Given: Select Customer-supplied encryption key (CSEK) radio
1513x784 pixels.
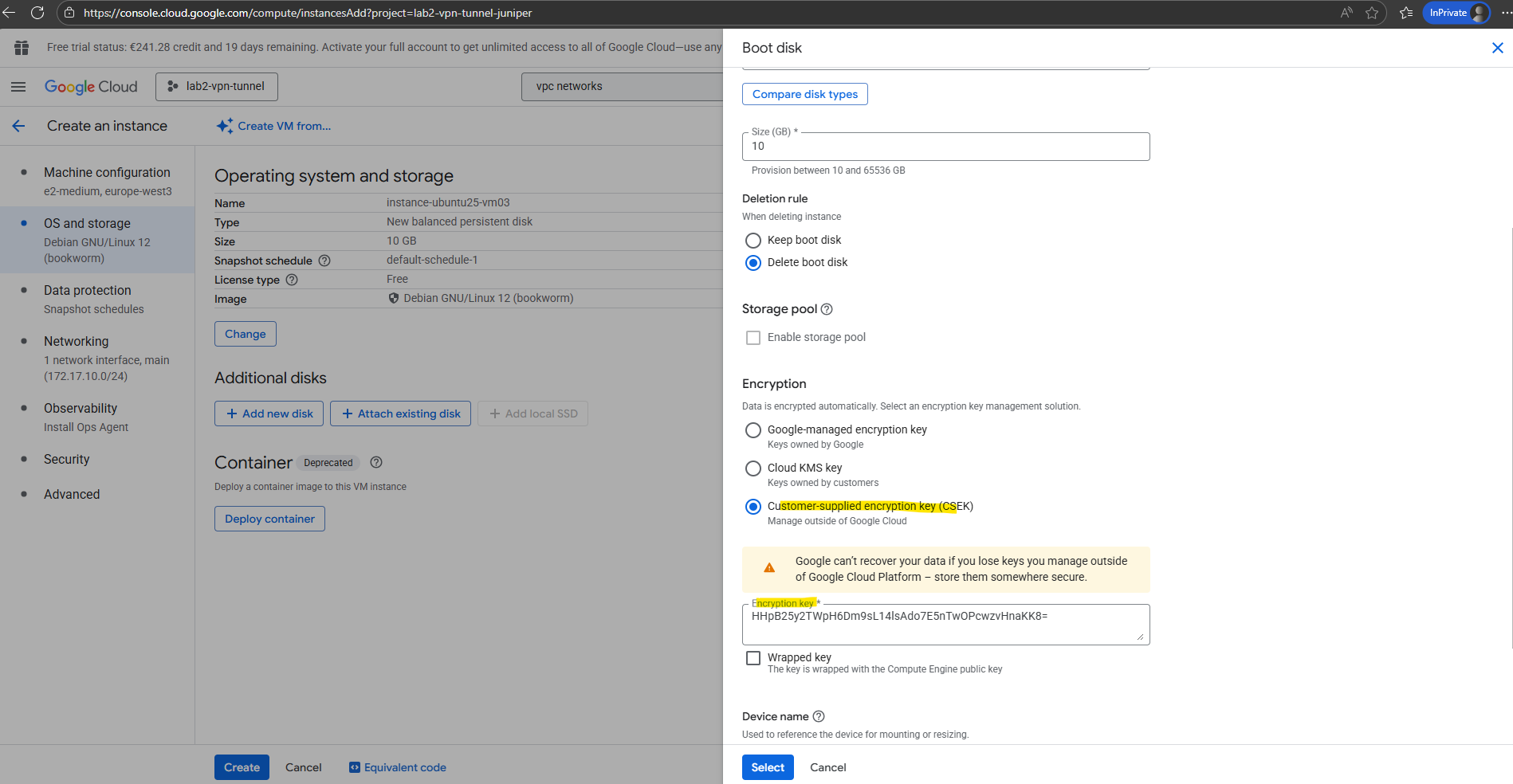Looking at the screenshot, I should click(753, 507).
